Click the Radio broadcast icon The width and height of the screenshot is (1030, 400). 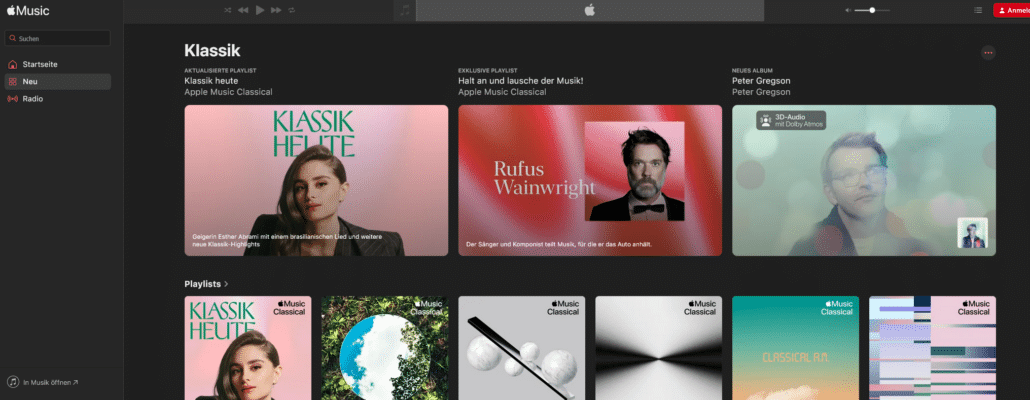pyautogui.click(x=12, y=99)
